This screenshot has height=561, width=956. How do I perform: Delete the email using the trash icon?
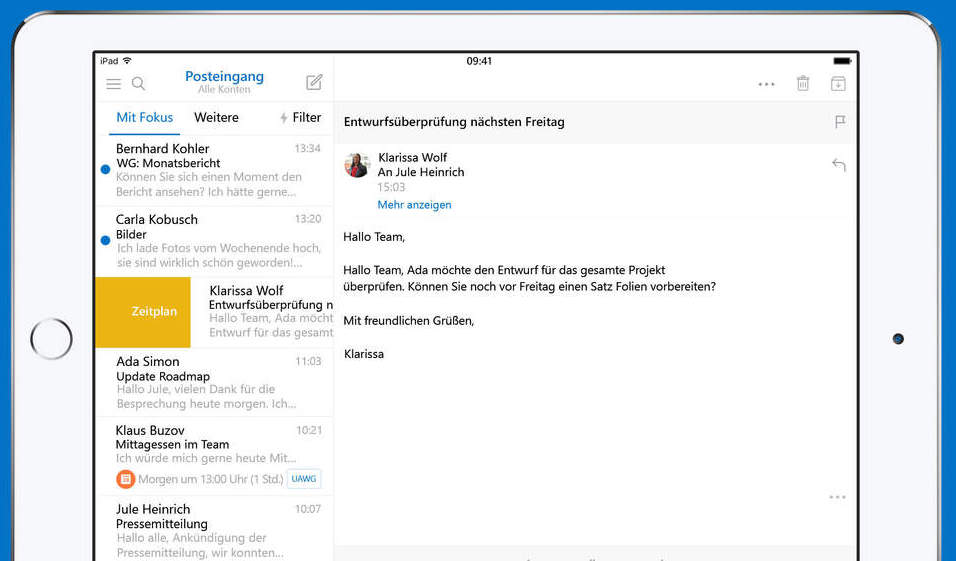pos(803,84)
